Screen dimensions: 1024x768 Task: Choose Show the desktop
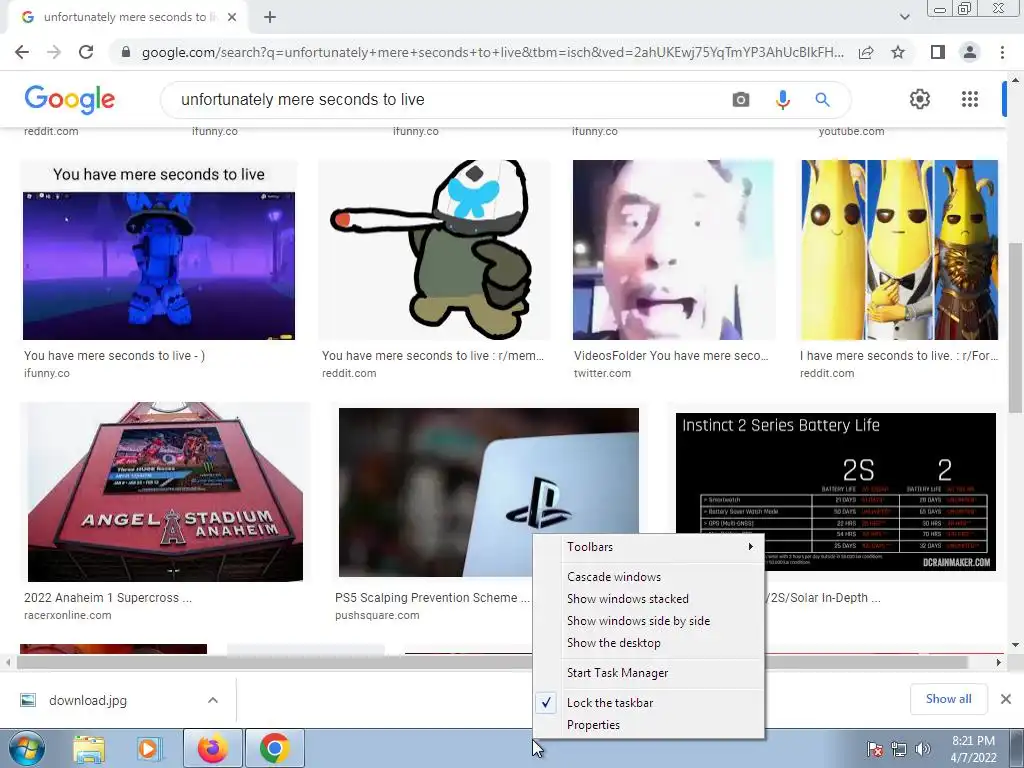pos(648,643)
